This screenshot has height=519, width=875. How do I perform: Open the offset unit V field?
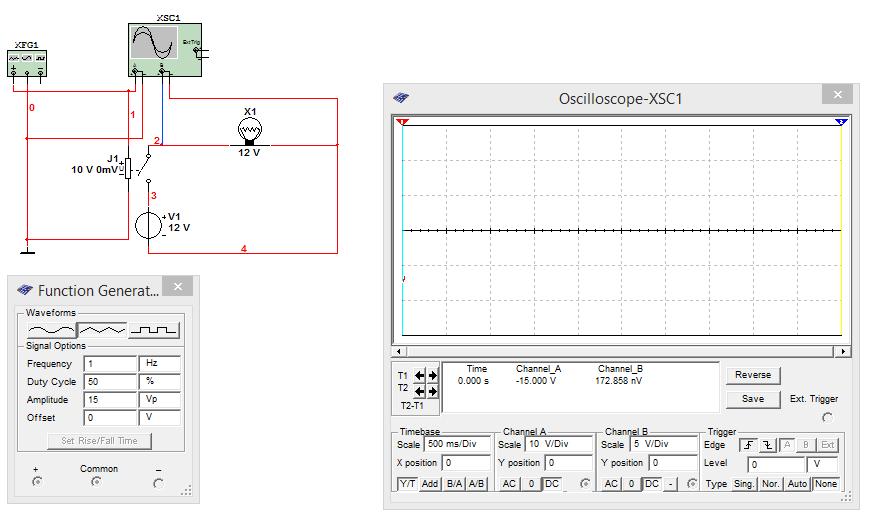(160, 417)
